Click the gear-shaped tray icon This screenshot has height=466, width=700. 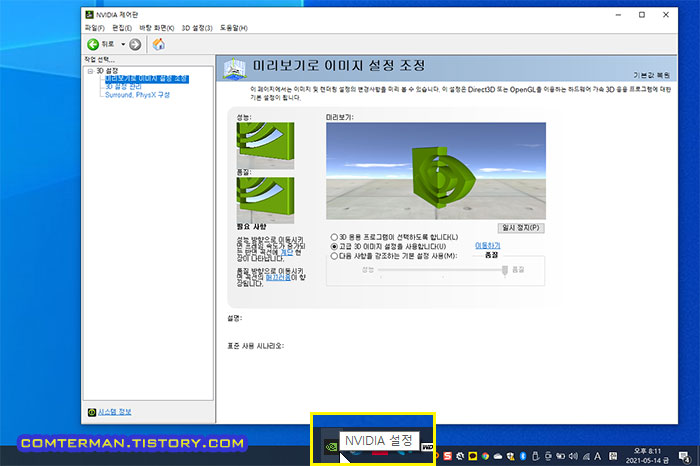[x=459, y=456]
